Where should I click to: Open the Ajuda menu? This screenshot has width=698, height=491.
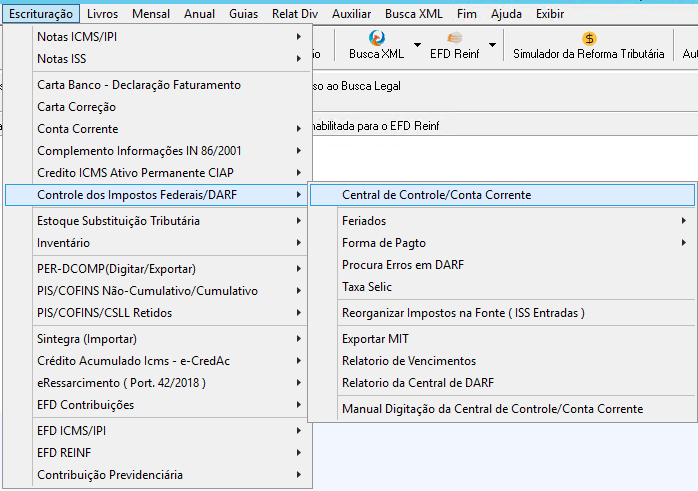click(506, 14)
